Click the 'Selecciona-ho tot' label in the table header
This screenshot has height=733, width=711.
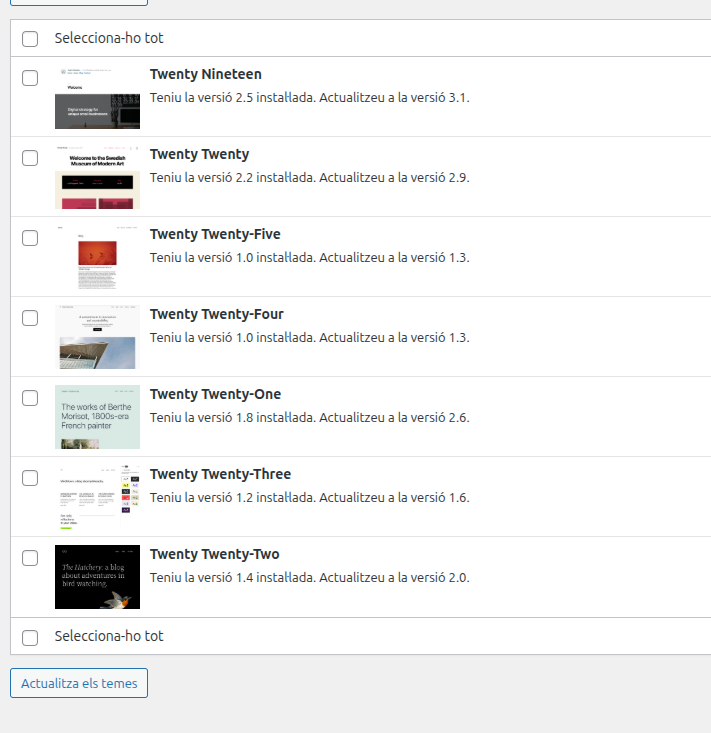click(x=109, y=38)
